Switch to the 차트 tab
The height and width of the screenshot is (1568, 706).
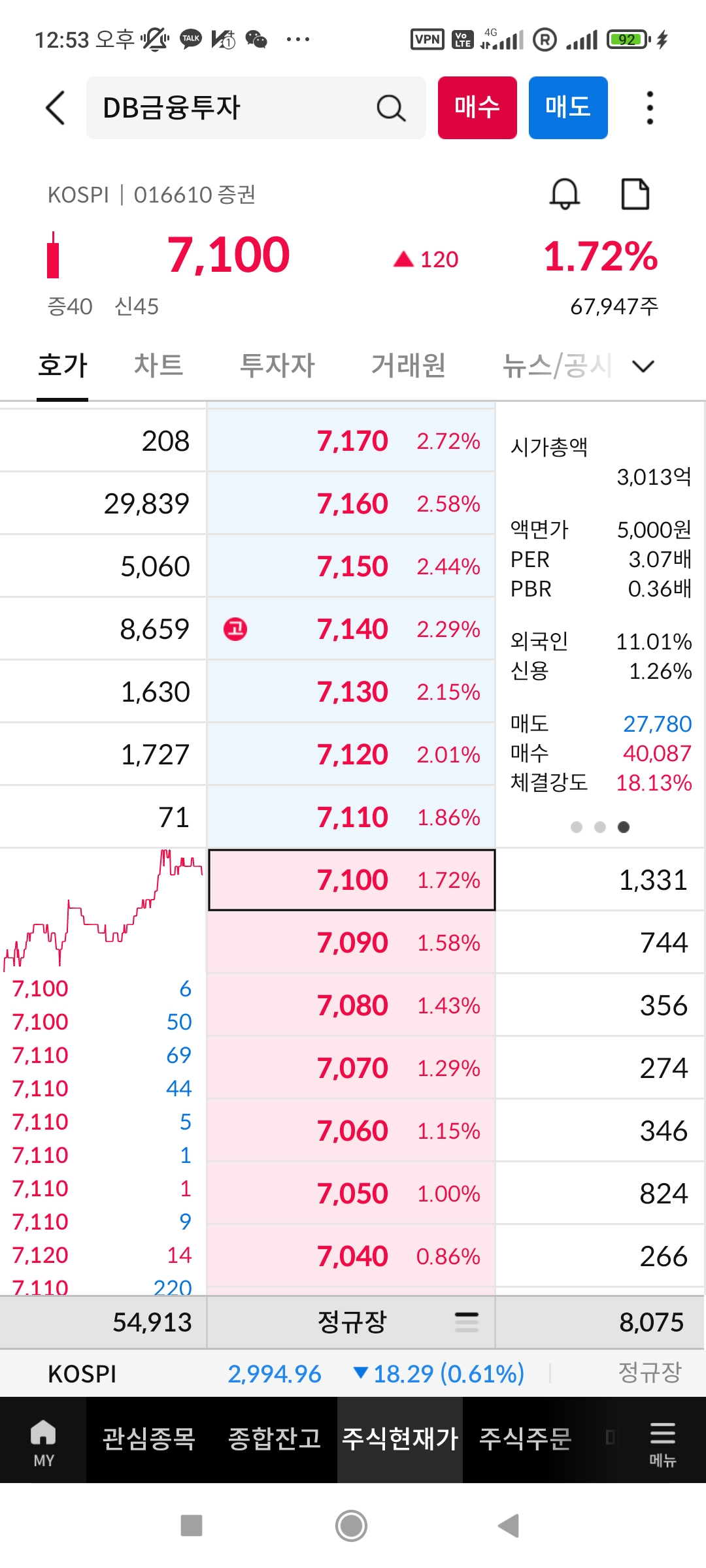click(x=158, y=365)
